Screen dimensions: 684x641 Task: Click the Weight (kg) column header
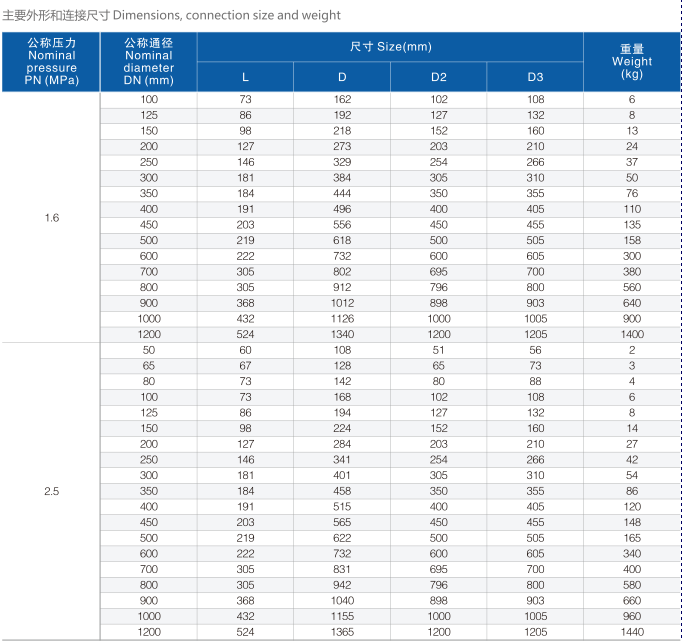coord(632,61)
